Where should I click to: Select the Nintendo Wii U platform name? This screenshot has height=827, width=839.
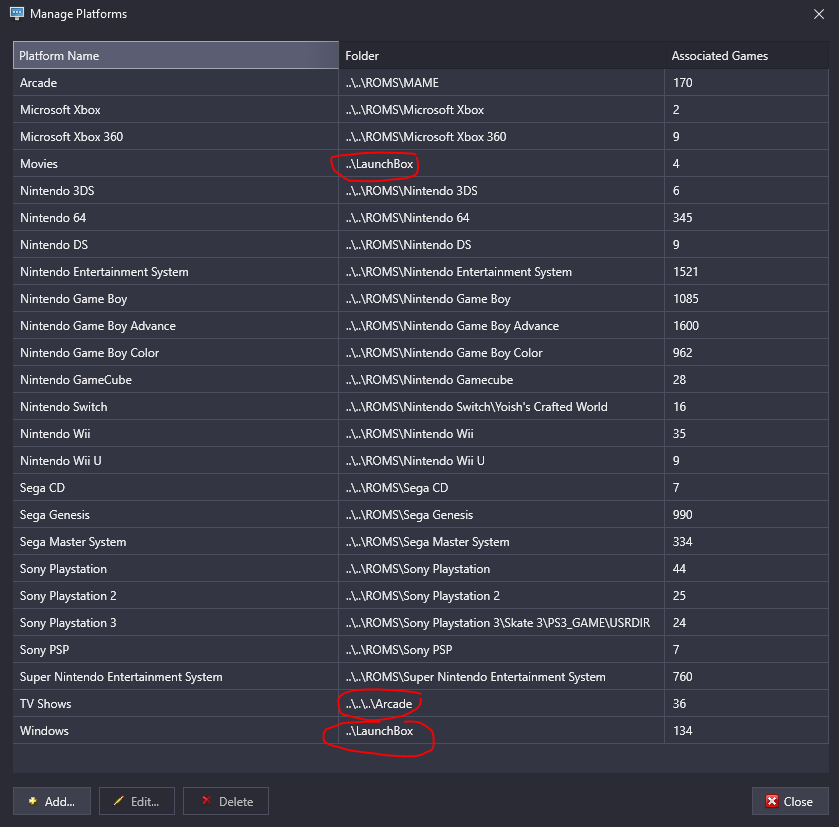[60, 461]
